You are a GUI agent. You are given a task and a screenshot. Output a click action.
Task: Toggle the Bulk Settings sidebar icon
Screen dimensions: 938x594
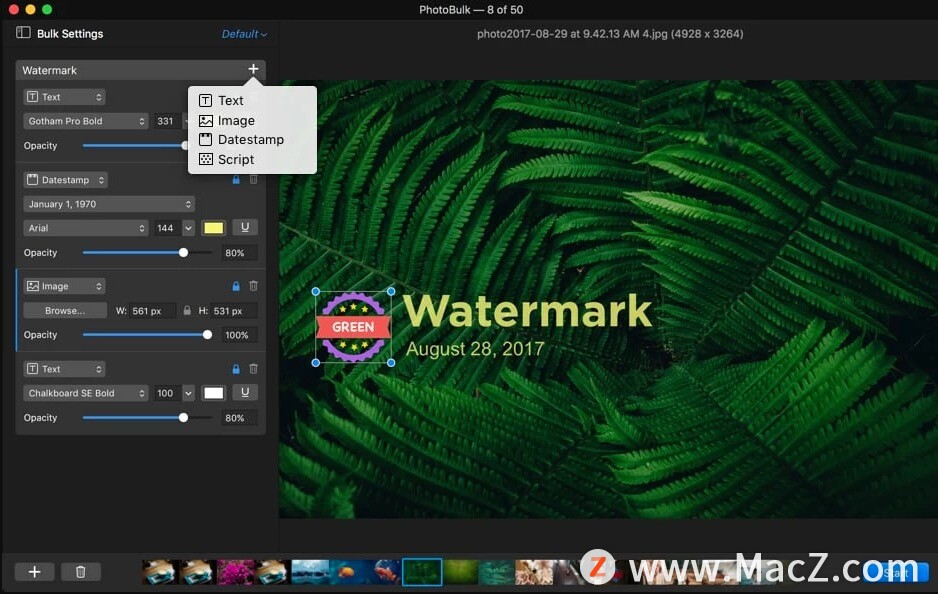click(x=23, y=33)
